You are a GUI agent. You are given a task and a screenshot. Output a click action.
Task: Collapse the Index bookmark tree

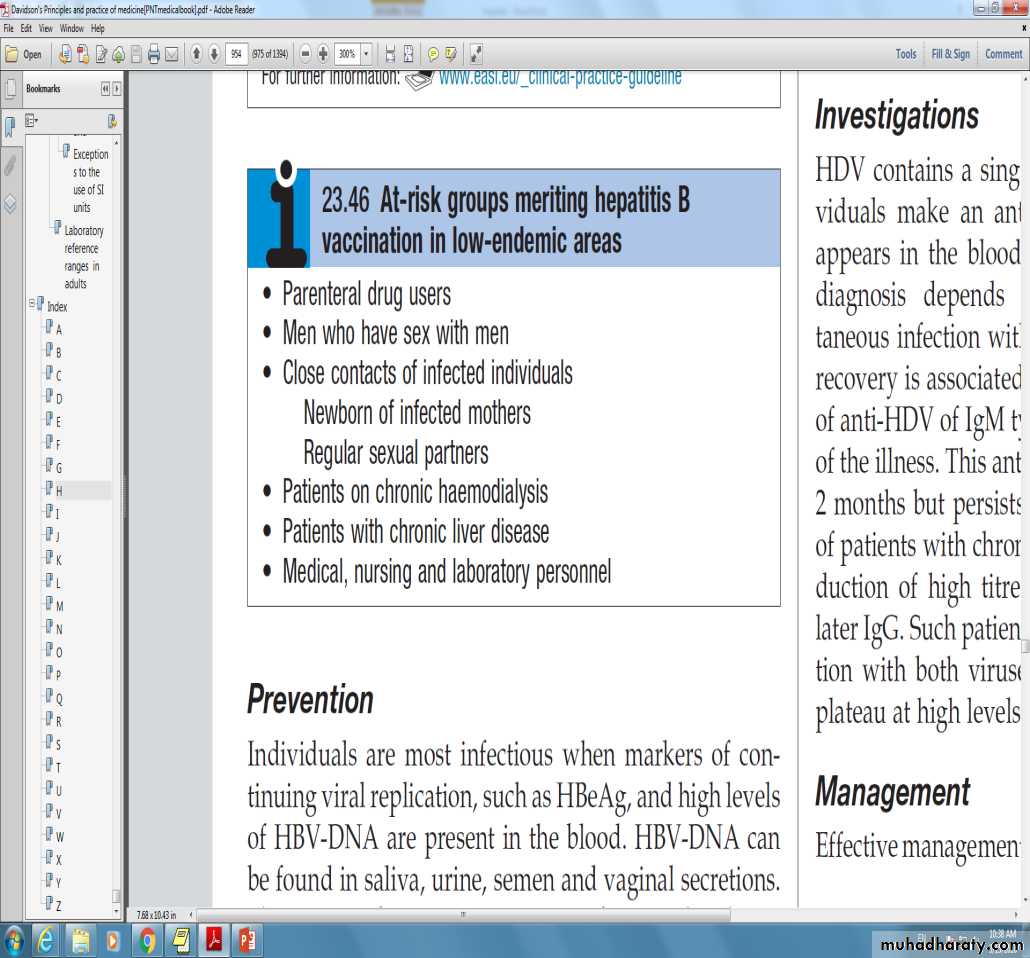point(32,304)
